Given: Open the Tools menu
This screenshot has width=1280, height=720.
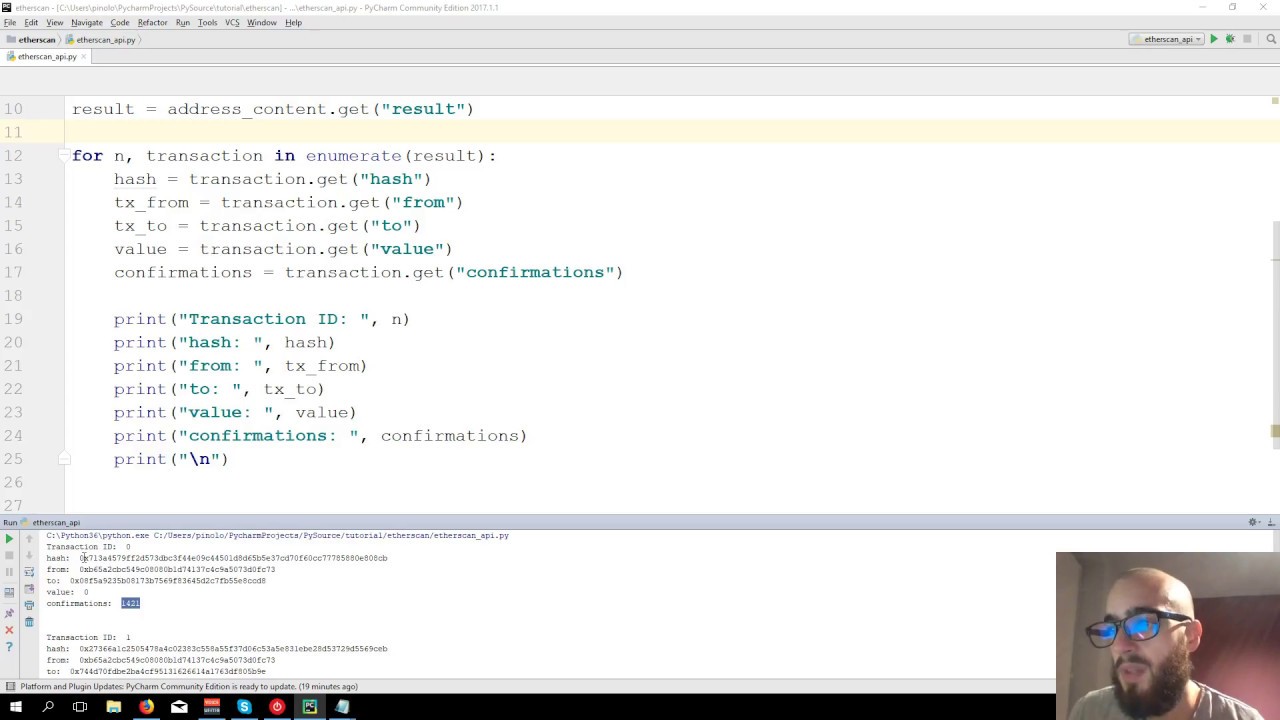Looking at the screenshot, I should [x=207, y=22].
